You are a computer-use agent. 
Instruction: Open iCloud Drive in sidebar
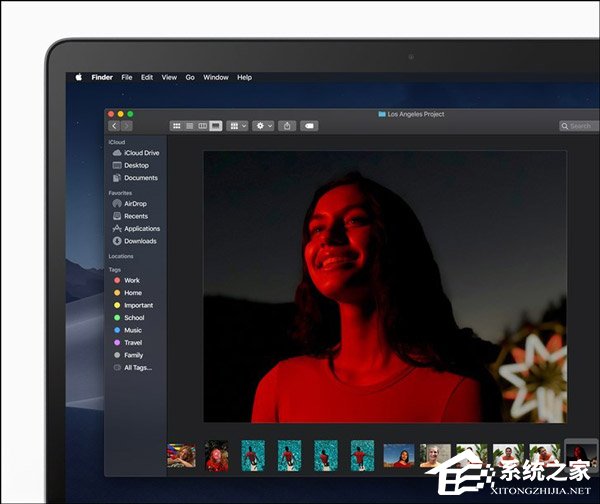point(136,153)
